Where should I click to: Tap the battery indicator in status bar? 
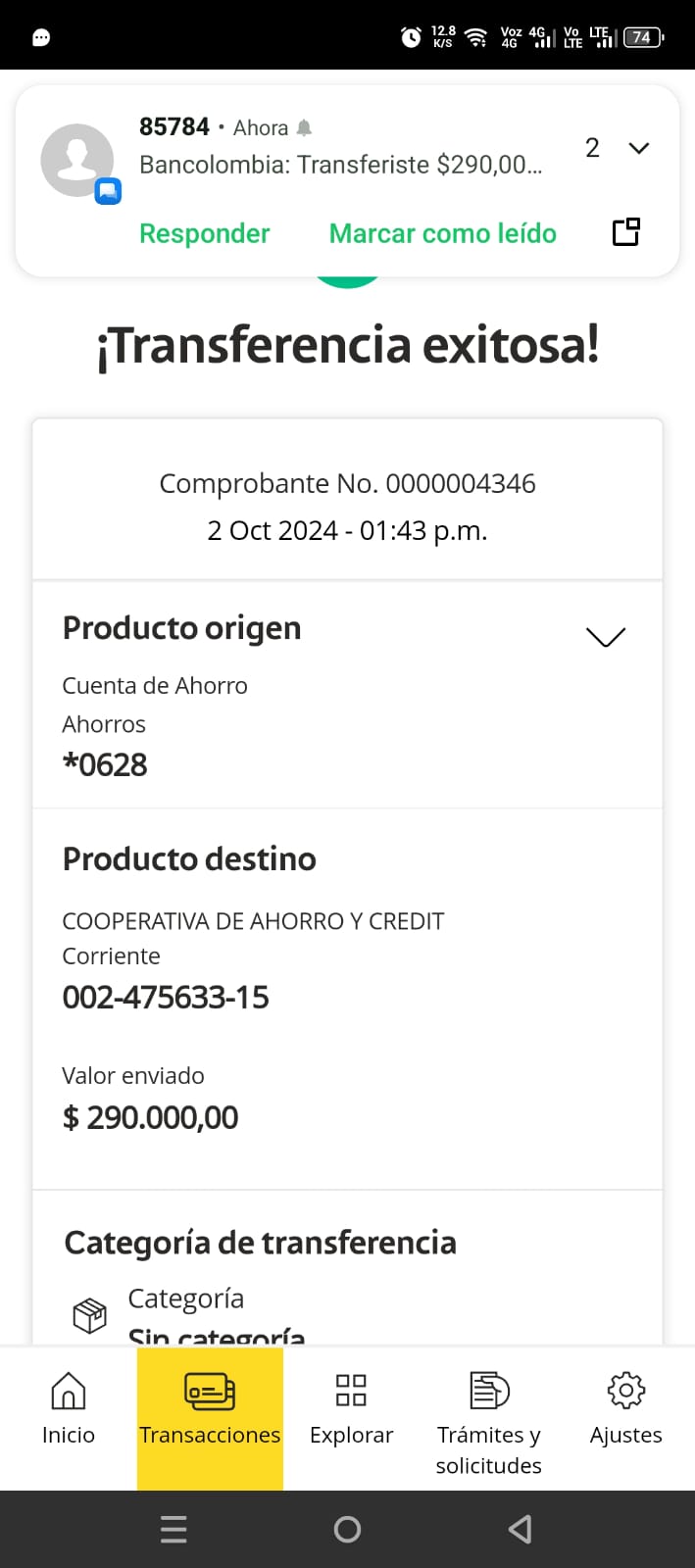pos(642,37)
